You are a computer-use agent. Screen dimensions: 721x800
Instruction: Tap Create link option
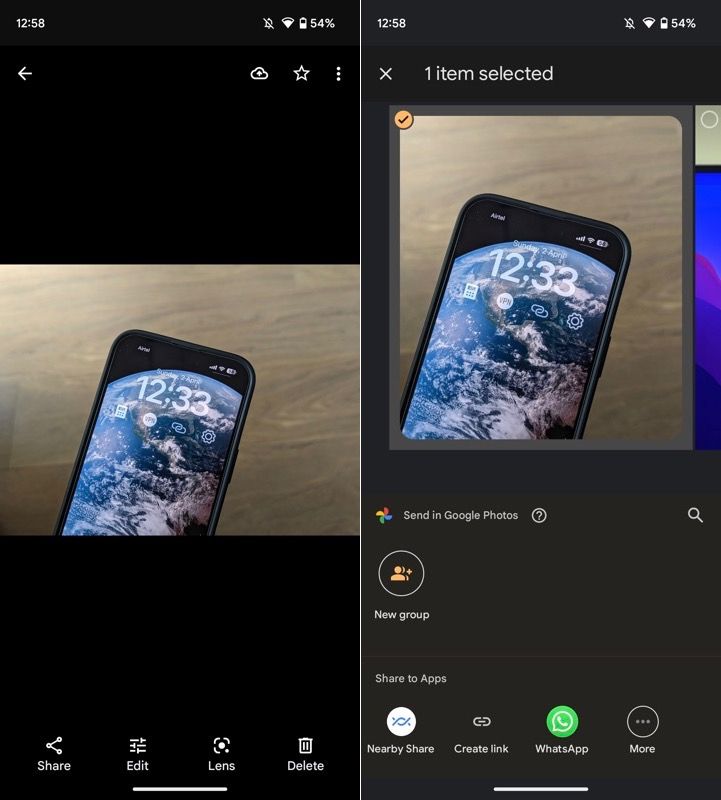[x=481, y=731]
